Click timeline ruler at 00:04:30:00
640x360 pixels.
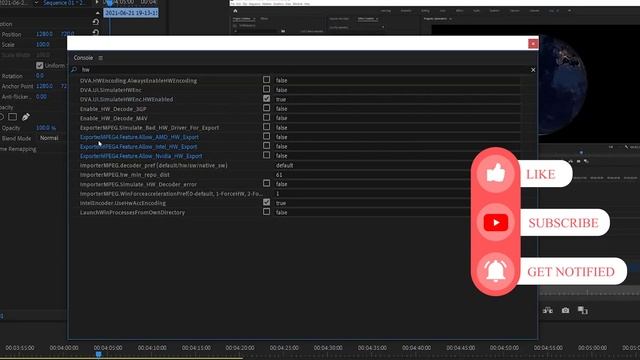pos(328,348)
